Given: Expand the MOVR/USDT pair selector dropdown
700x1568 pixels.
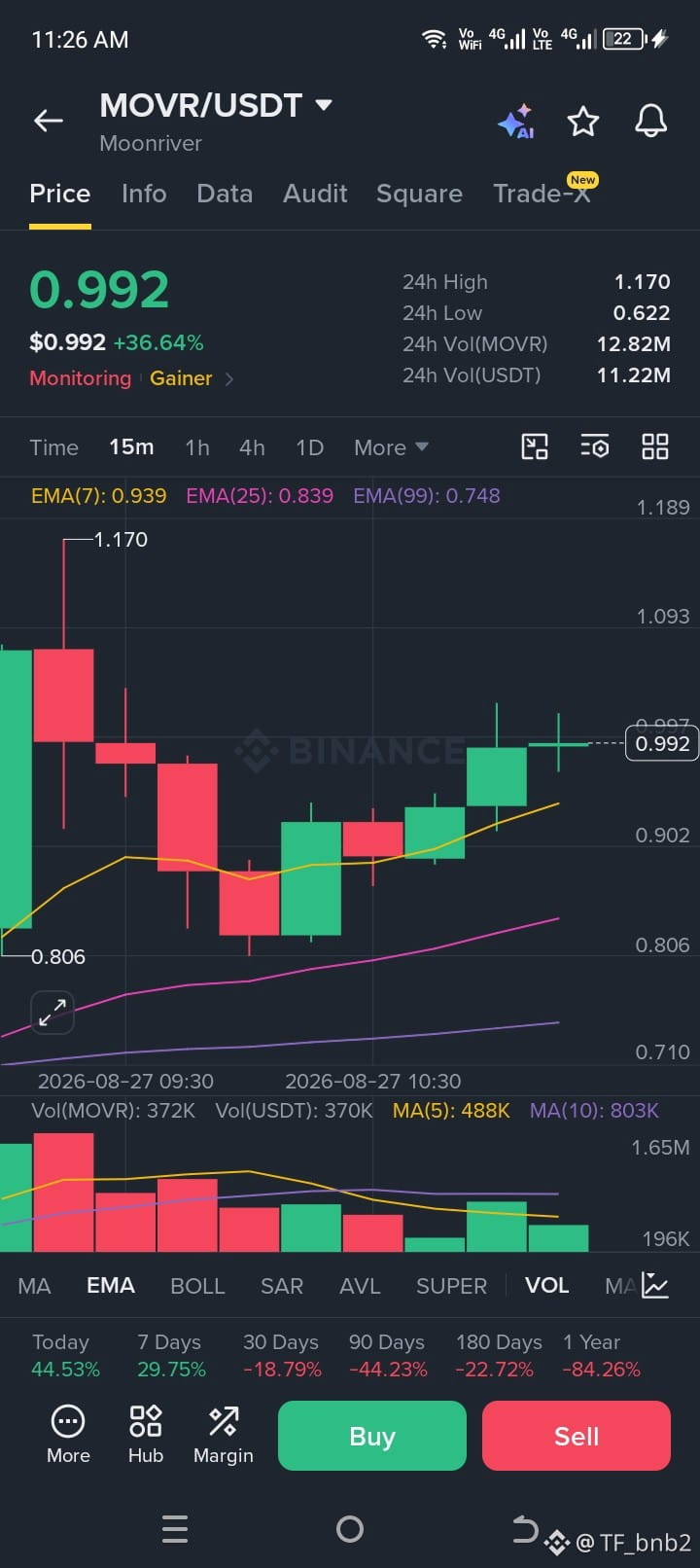Looking at the screenshot, I should click(324, 105).
